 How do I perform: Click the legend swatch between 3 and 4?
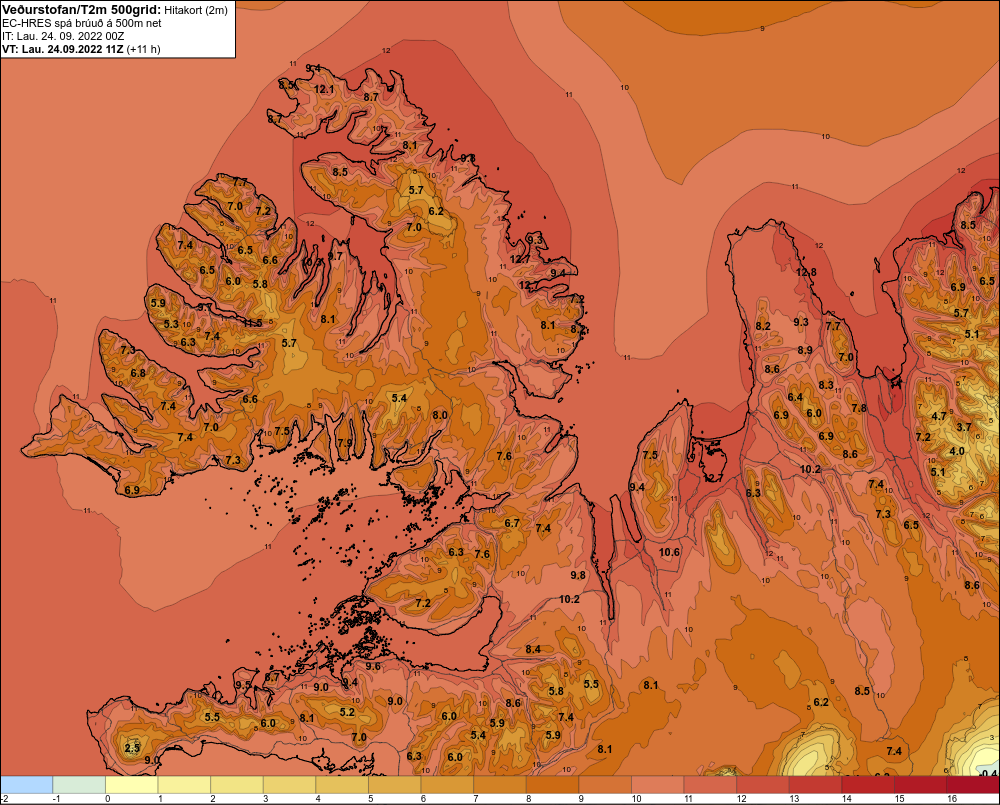pos(290,784)
